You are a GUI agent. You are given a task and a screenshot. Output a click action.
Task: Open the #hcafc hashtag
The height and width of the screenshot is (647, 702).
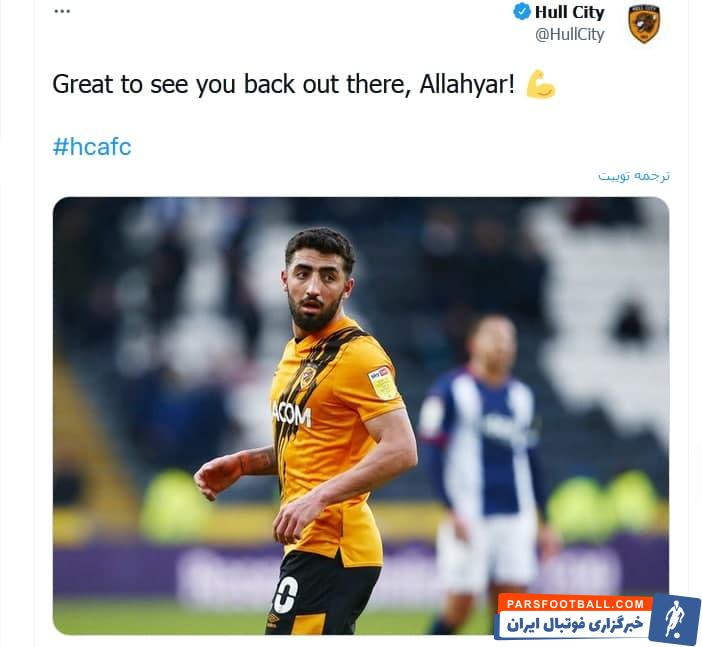92,147
